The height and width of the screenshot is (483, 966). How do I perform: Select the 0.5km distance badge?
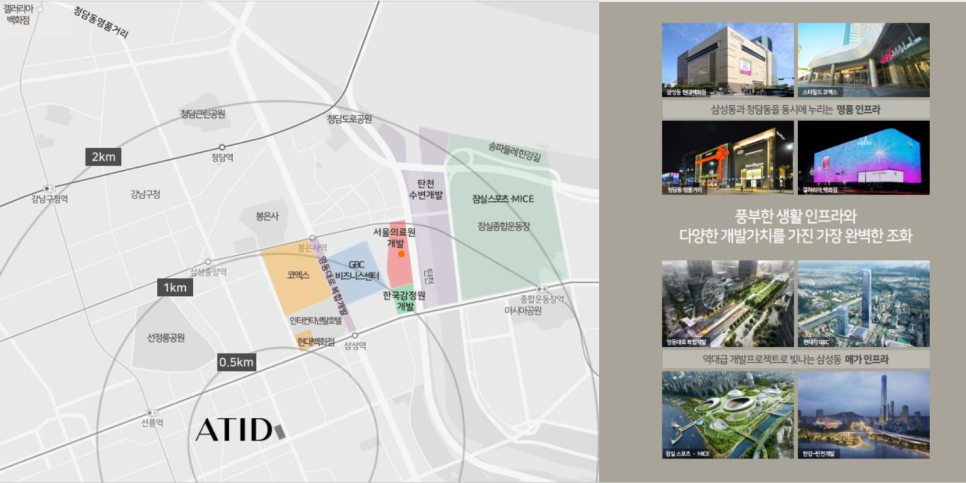236,362
